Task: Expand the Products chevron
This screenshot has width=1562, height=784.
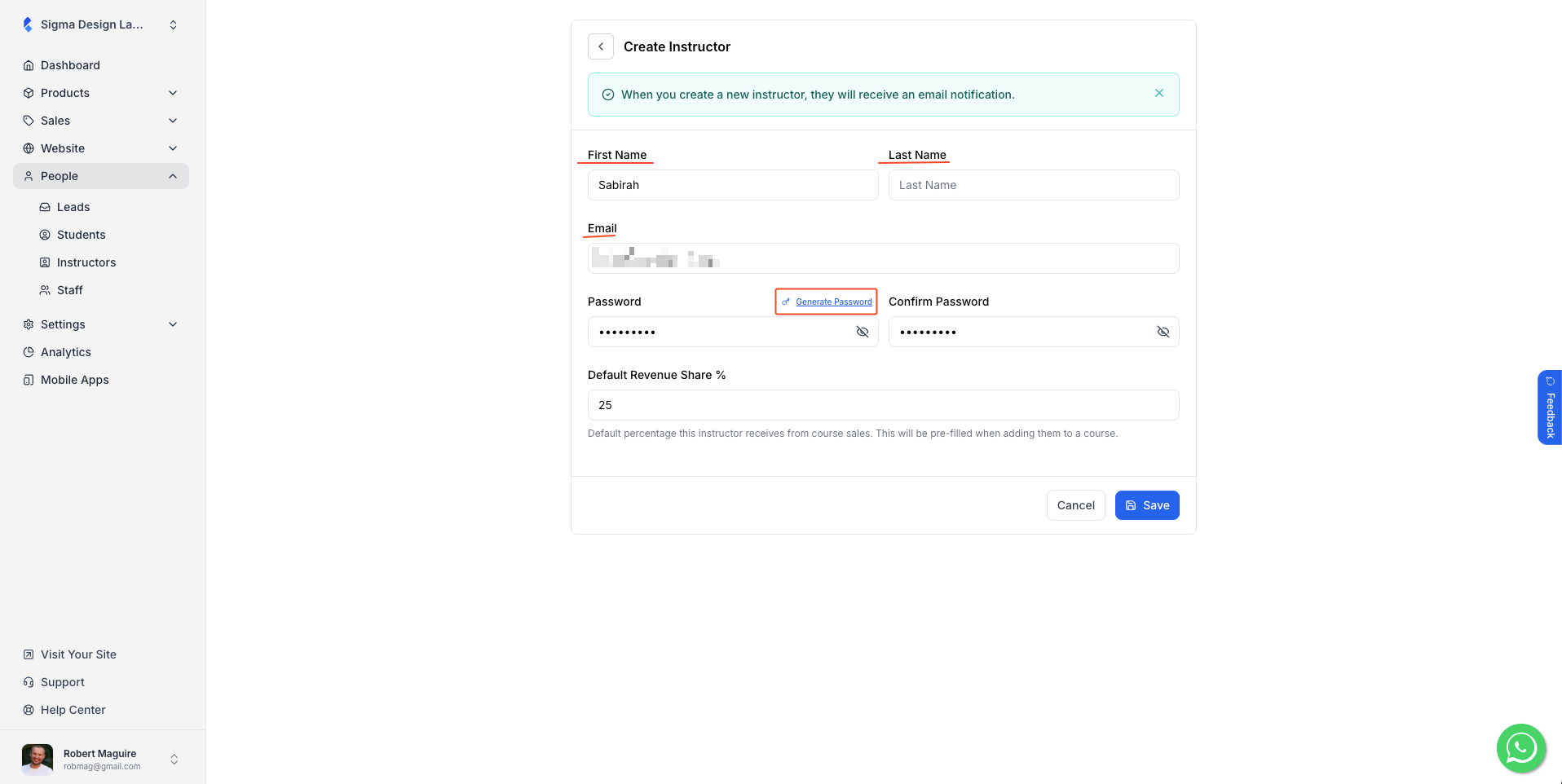Action: coord(173,93)
